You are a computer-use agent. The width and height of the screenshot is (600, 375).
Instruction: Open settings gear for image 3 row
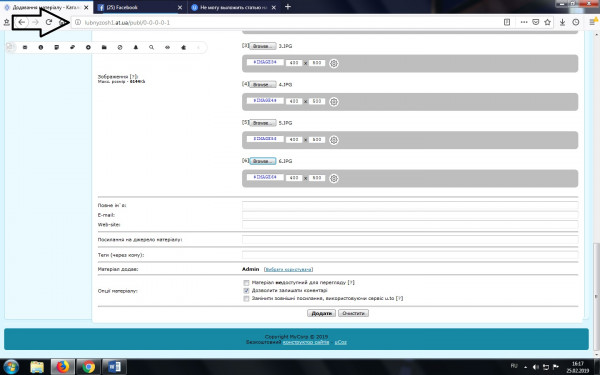[x=334, y=64]
